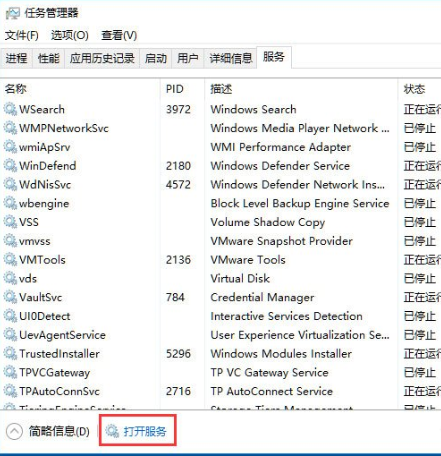Screen dimensions: 441x456
Task: Sort by the 名称 column header
Action: click(15, 89)
